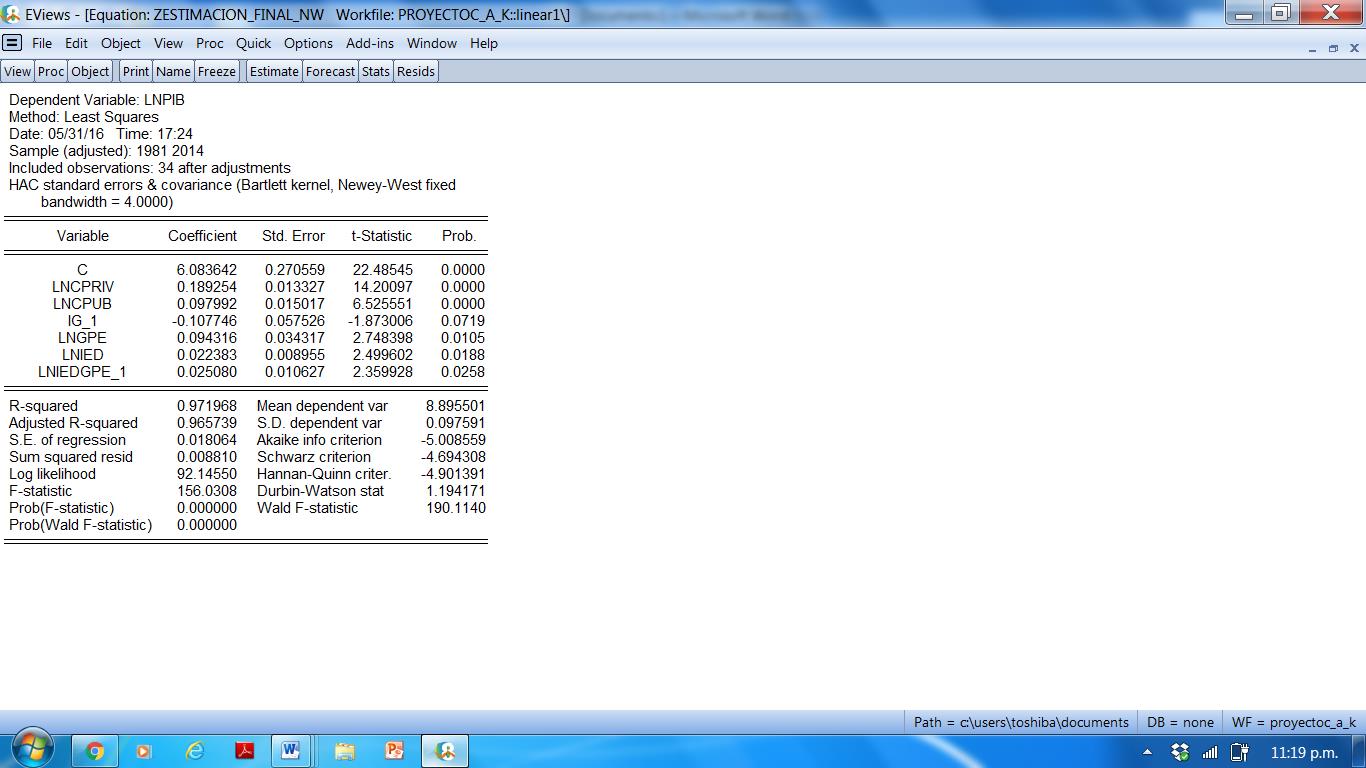Open the Help menu
Screen dimensions: 1366x768
click(484, 43)
